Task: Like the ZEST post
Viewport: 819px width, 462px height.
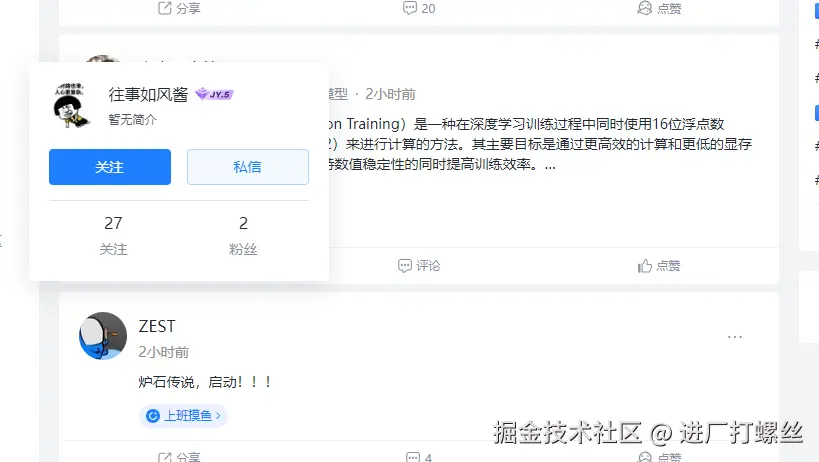Action: point(659,457)
